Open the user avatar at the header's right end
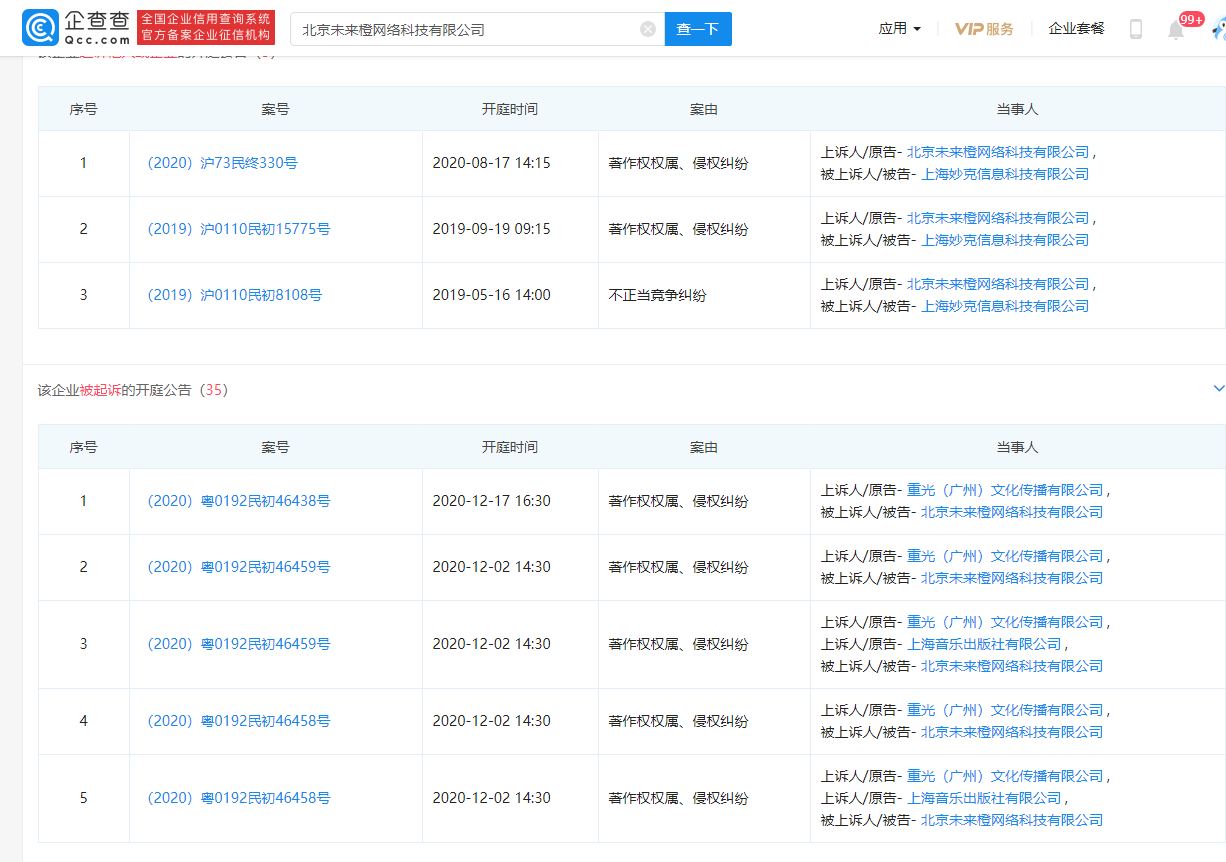Image resolution: width=1226 pixels, height=862 pixels. [1218, 29]
